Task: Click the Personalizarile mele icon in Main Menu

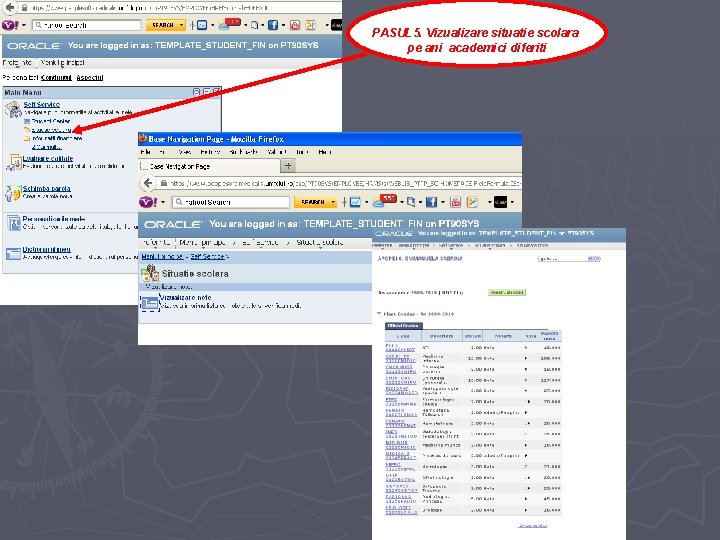Action: (x=13, y=223)
